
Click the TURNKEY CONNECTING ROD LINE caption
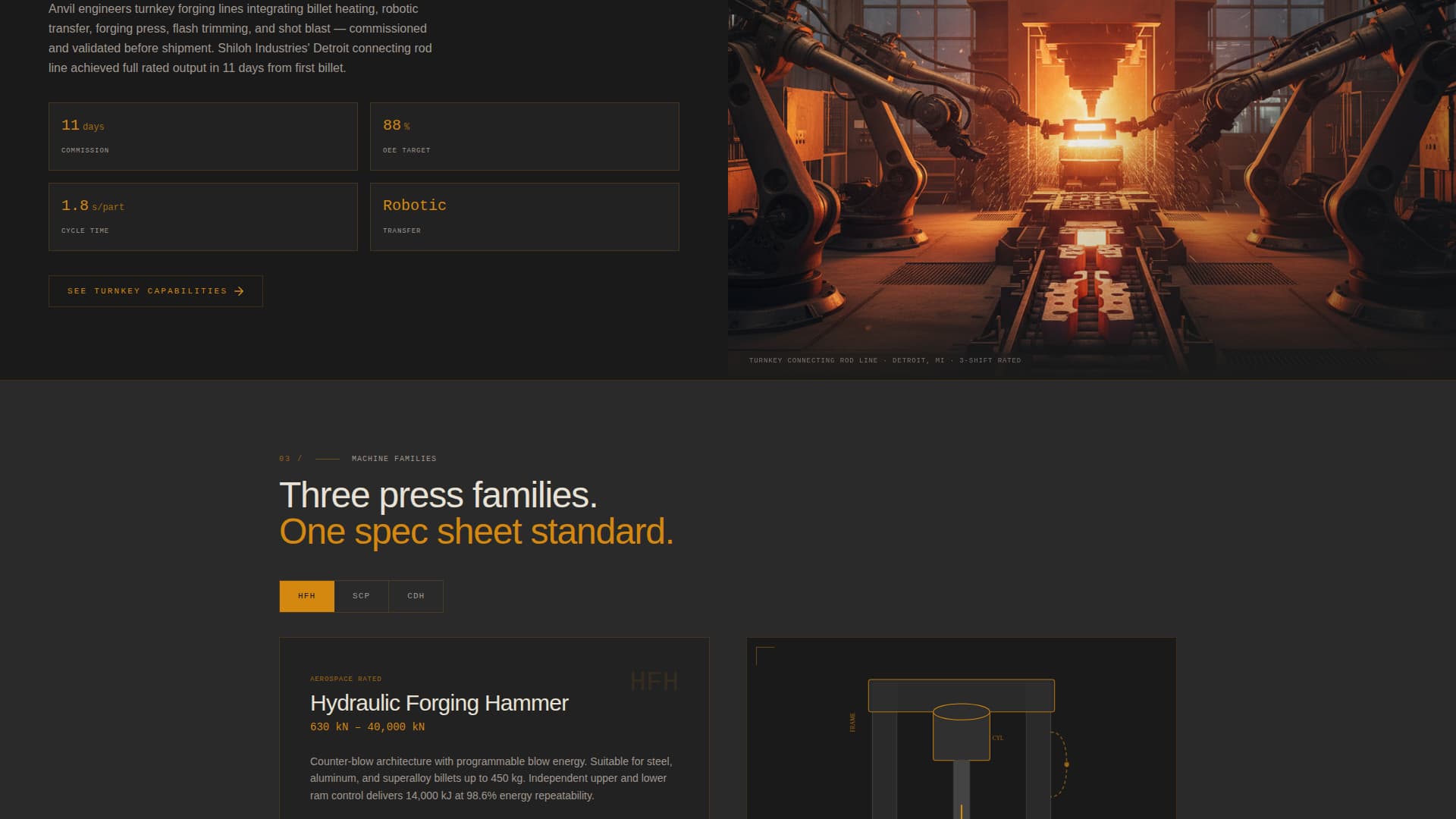(x=885, y=360)
